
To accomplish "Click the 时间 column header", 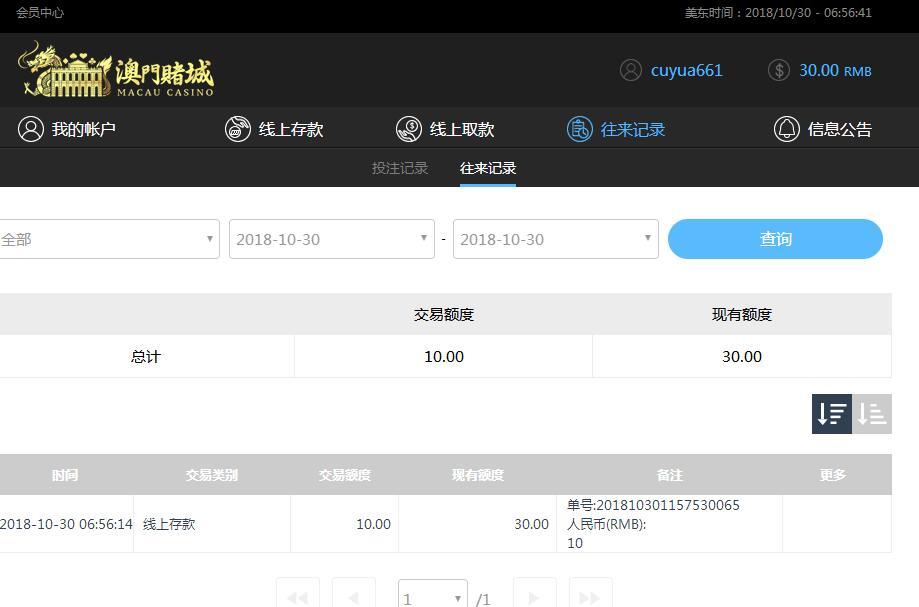I will [64, 475].
